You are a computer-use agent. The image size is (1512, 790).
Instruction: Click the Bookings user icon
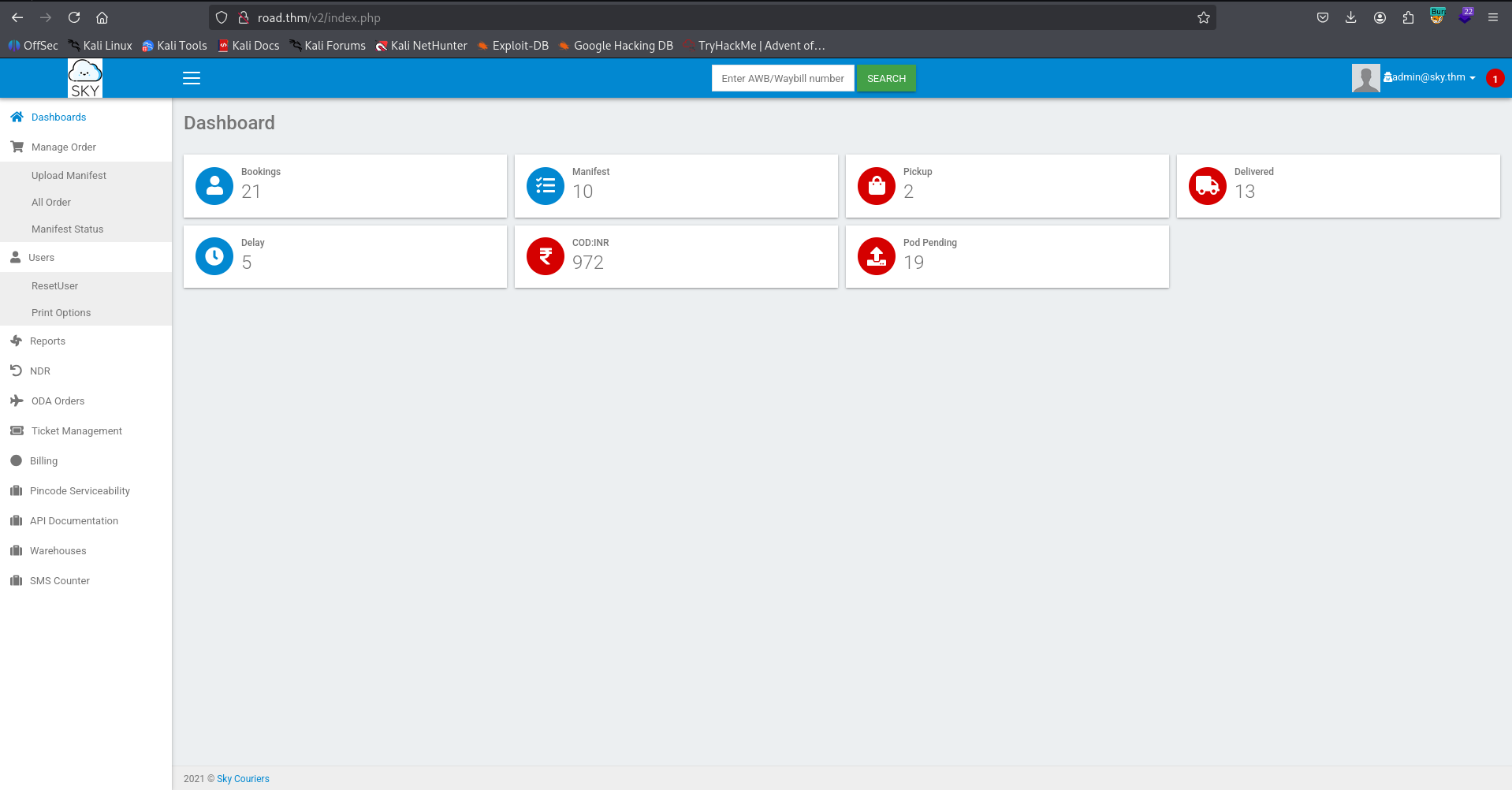click(214, 186)
